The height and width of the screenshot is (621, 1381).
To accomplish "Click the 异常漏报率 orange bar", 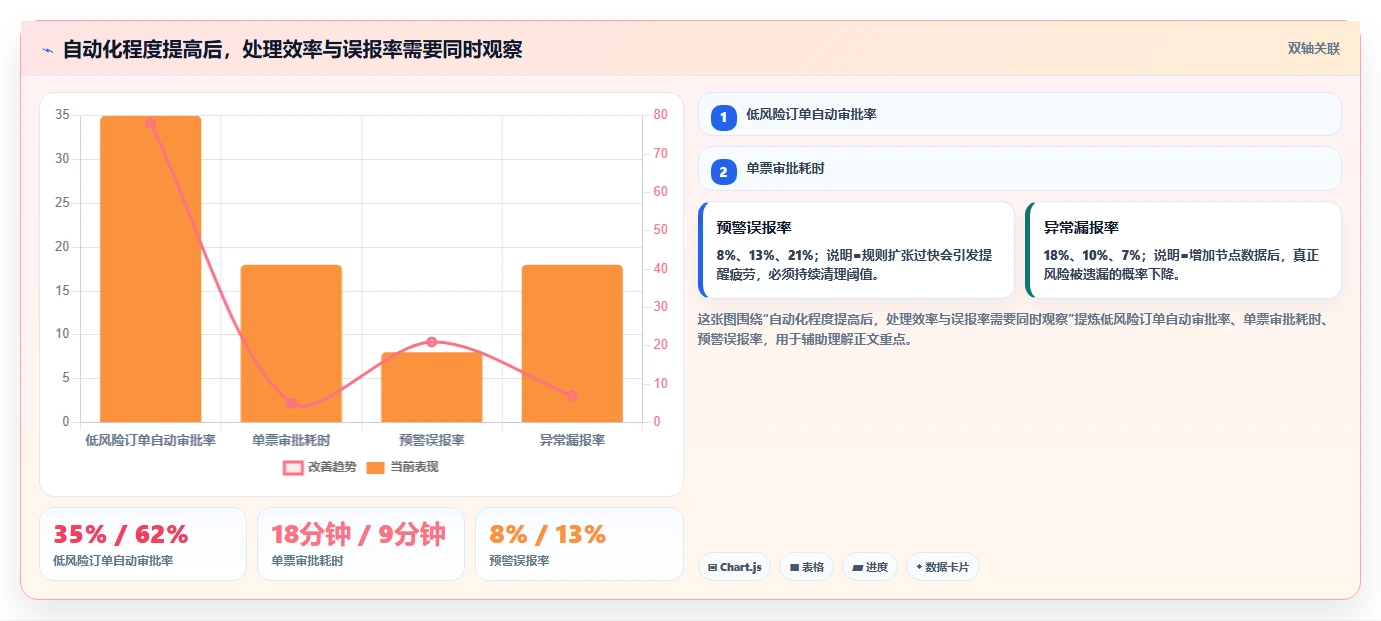I will [x=572, y=343].
